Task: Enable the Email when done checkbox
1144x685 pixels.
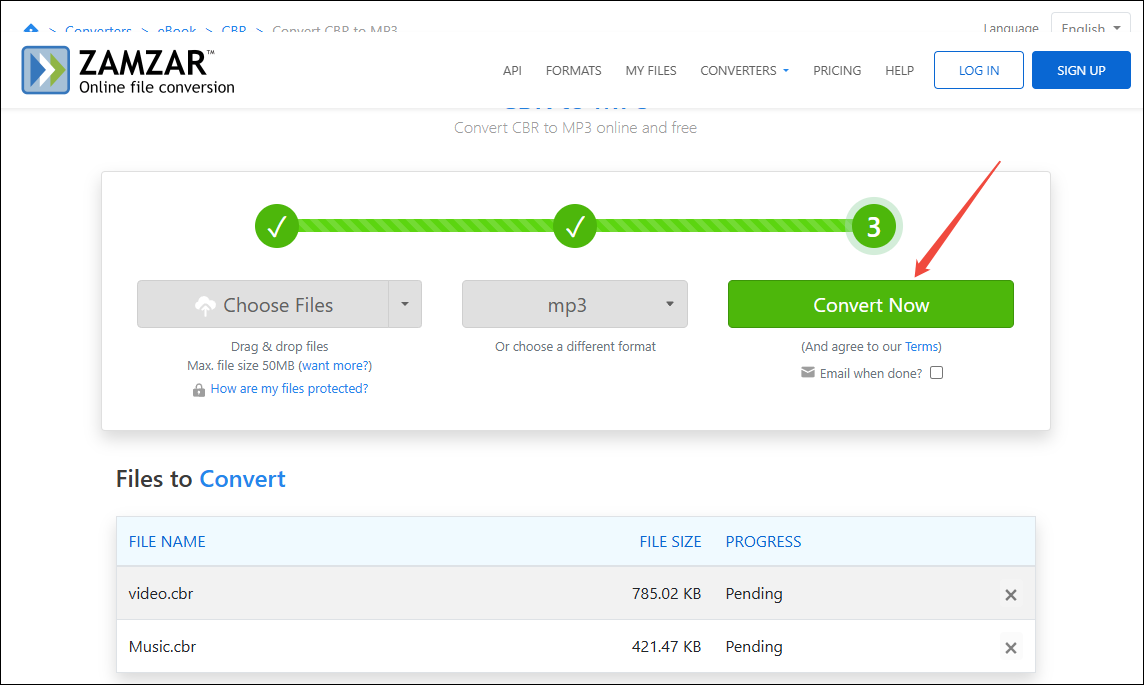Action: point(937,373)
